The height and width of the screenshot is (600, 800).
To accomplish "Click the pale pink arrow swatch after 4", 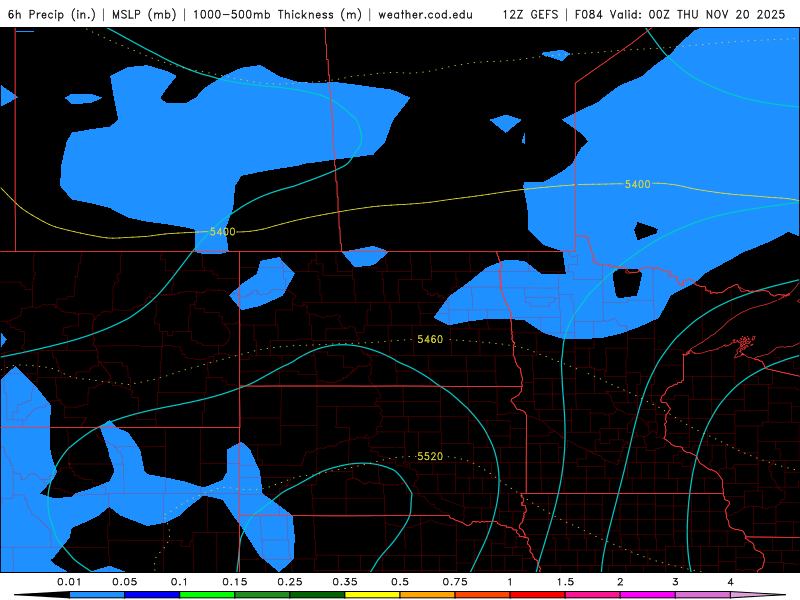I will click(x=757, y=595).
